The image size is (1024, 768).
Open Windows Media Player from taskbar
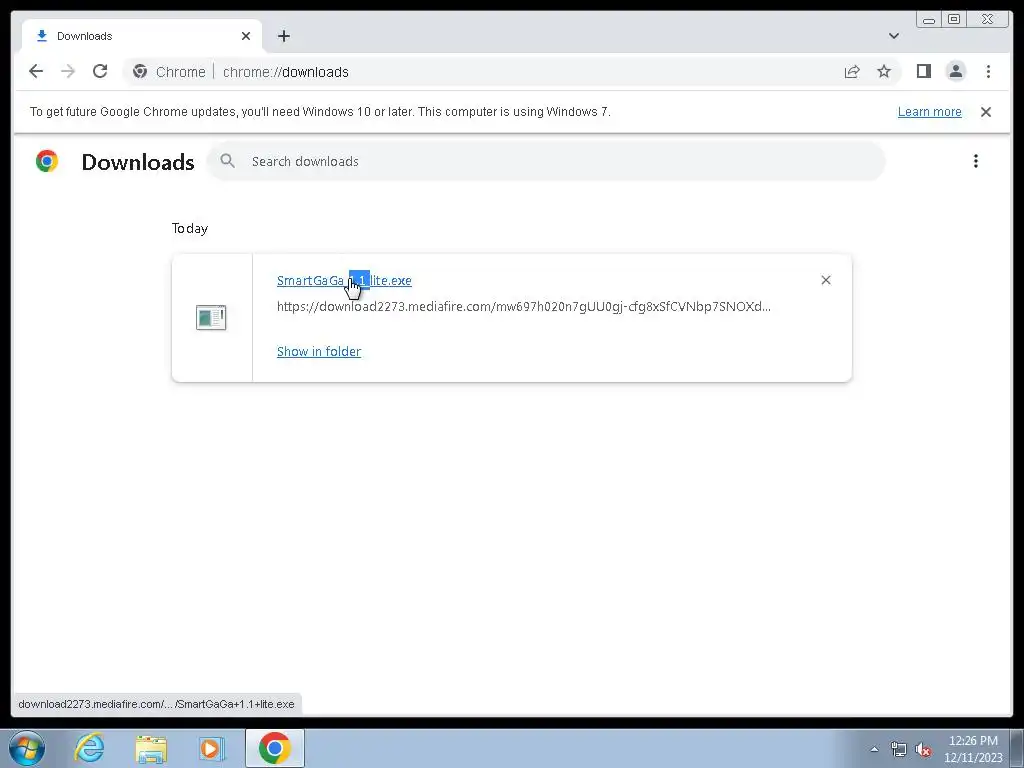pyautogui.click(x=212, y=749)
